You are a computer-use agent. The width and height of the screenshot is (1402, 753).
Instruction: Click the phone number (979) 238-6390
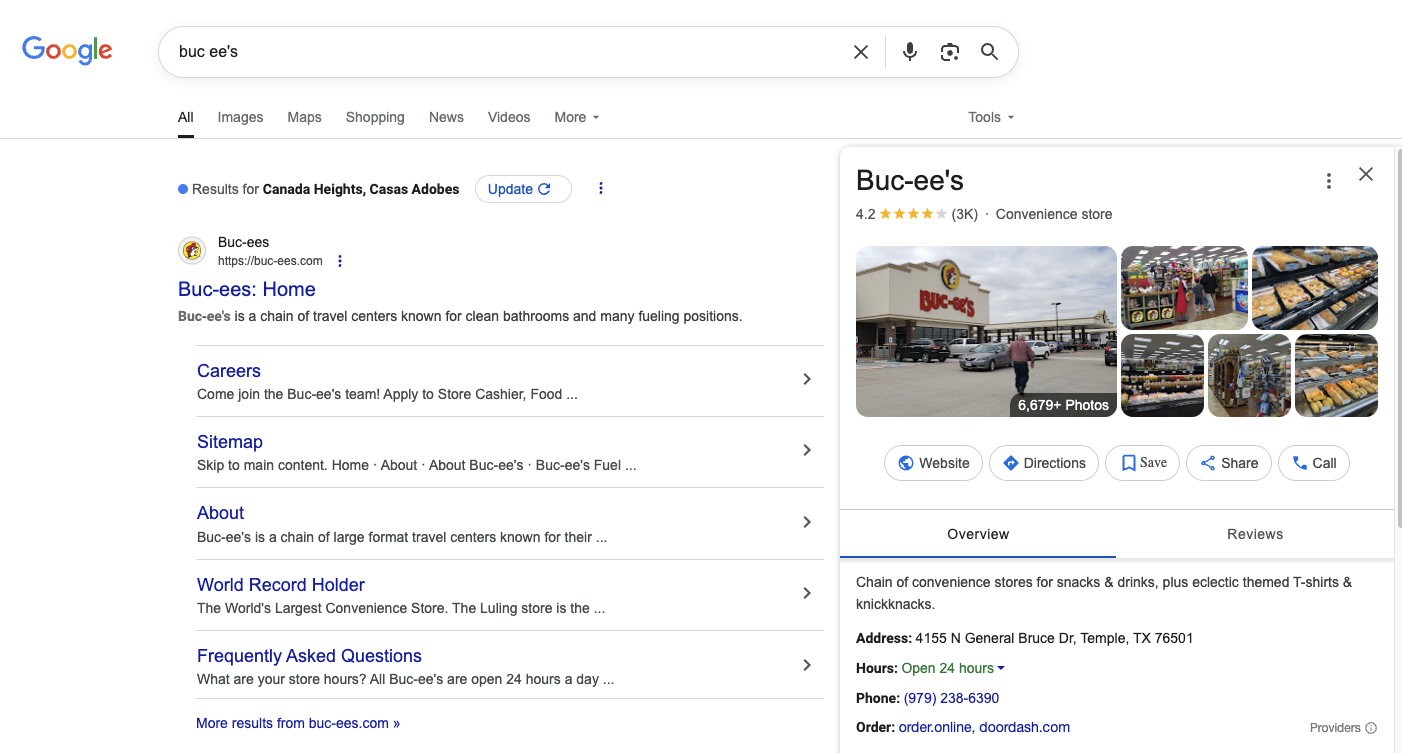(x=951, y=698)
